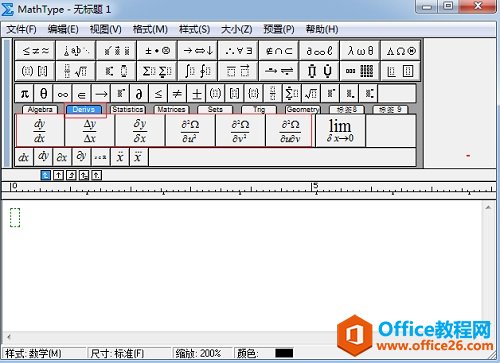Viewport: 500px width, 363px height.
Task: Insert the small ∂x expression
Action: point(62,157)
